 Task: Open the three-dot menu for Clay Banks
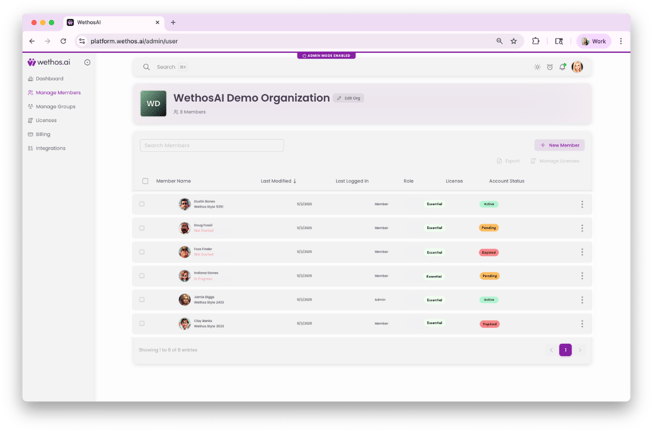tap(582, 324)
